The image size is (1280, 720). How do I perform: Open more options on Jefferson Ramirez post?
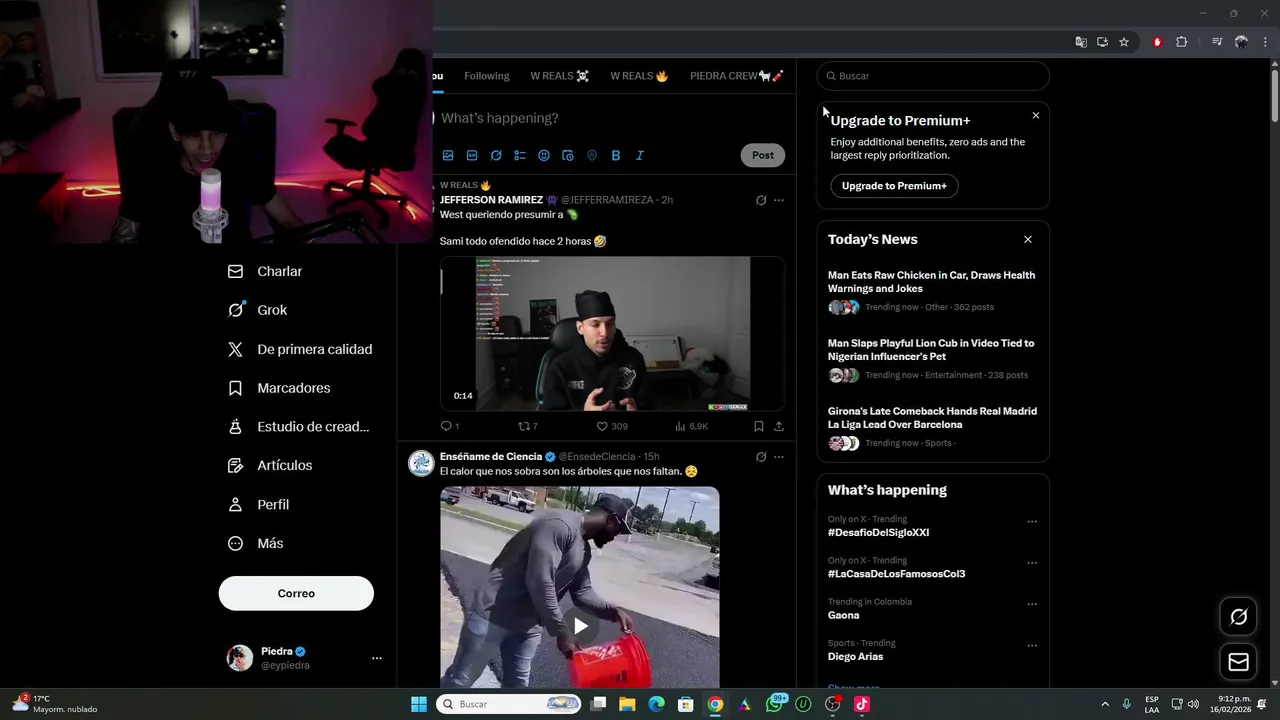779,200
